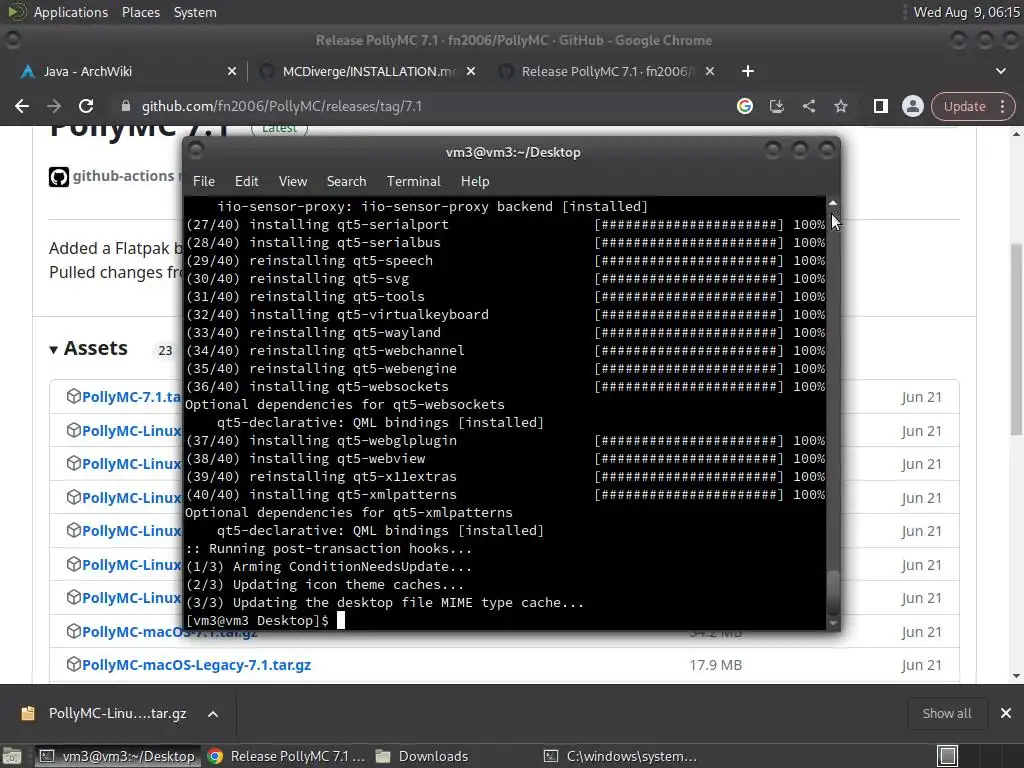Screen dimensions: 1024x768
Task: Switch to C:\windows\system taskbar window
Action: tap(620, 756)
